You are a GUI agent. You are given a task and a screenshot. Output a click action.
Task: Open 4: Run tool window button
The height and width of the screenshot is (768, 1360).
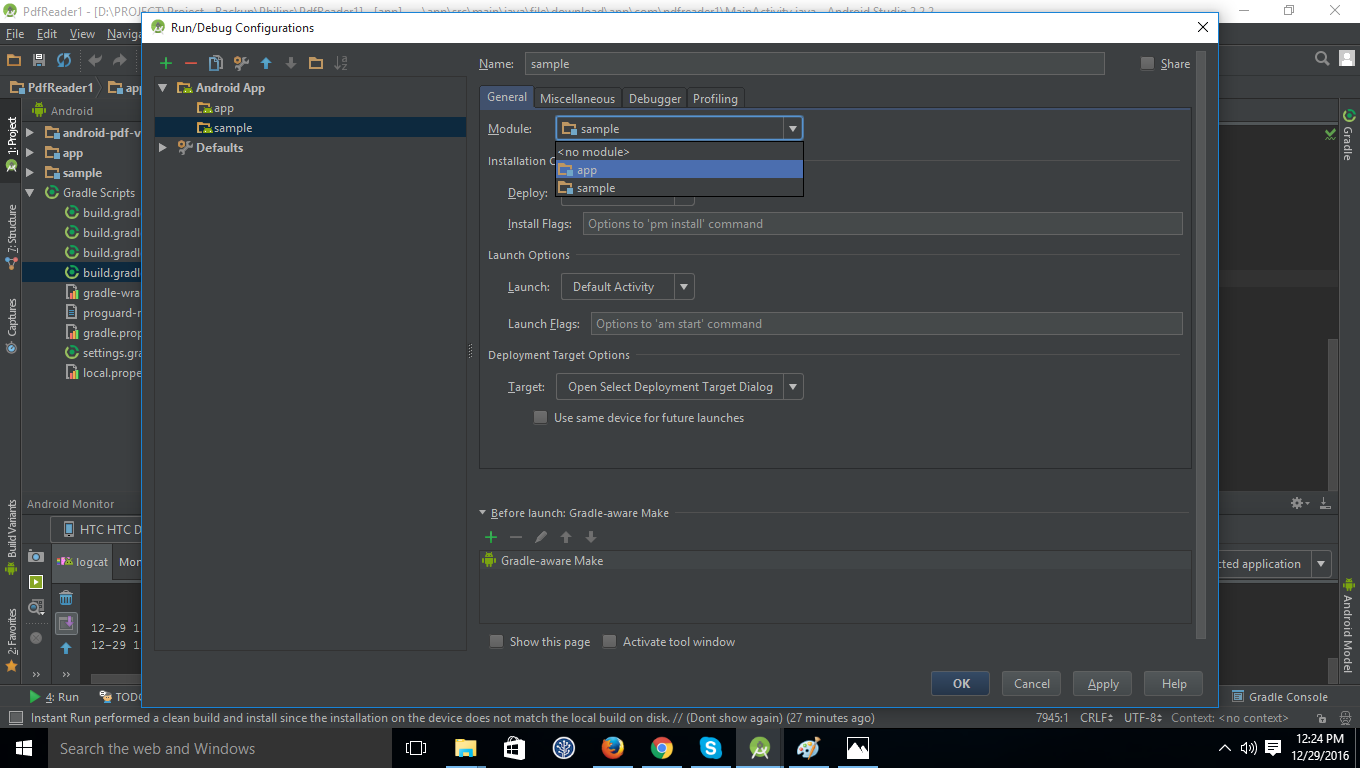pos(55,697)
